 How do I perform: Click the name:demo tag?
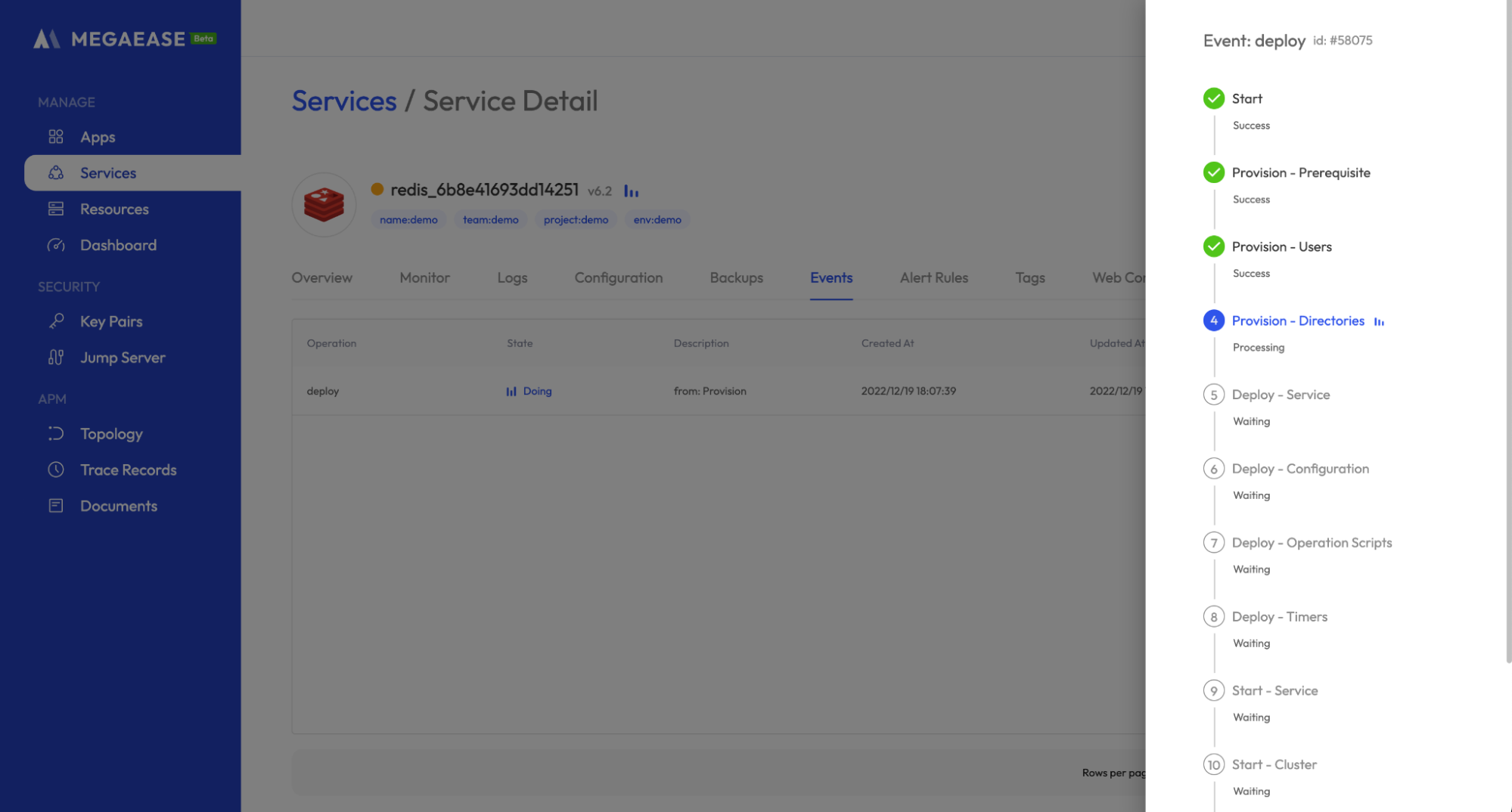[408, 220]
